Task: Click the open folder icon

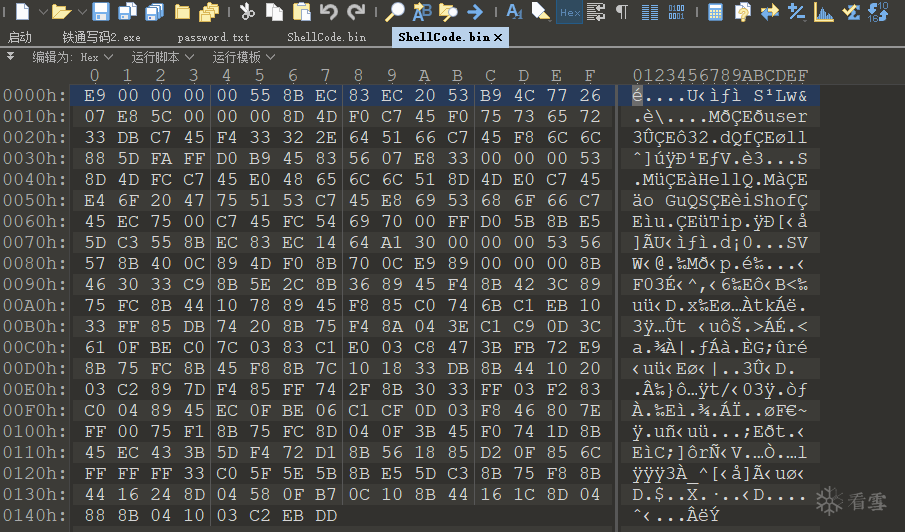Action: click(x=61, y=12)
